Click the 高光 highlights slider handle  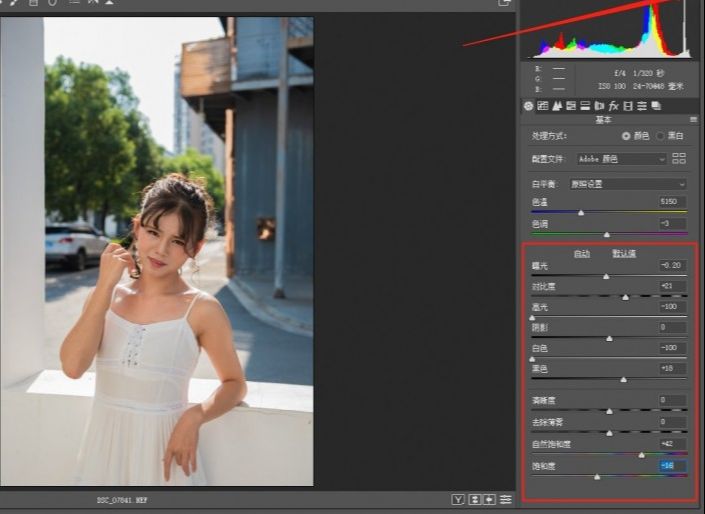[532, 317]
